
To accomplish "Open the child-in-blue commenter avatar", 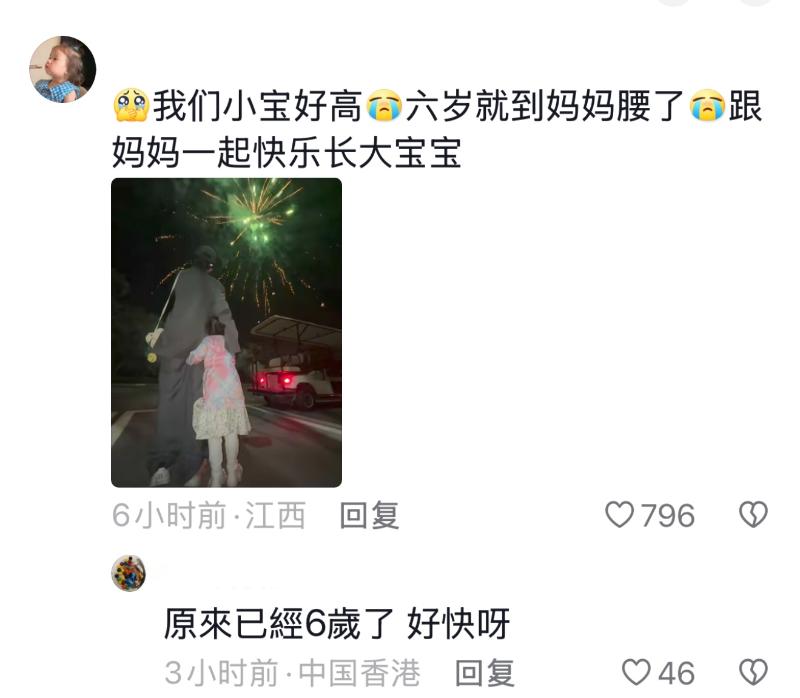I will click(62, 69).
